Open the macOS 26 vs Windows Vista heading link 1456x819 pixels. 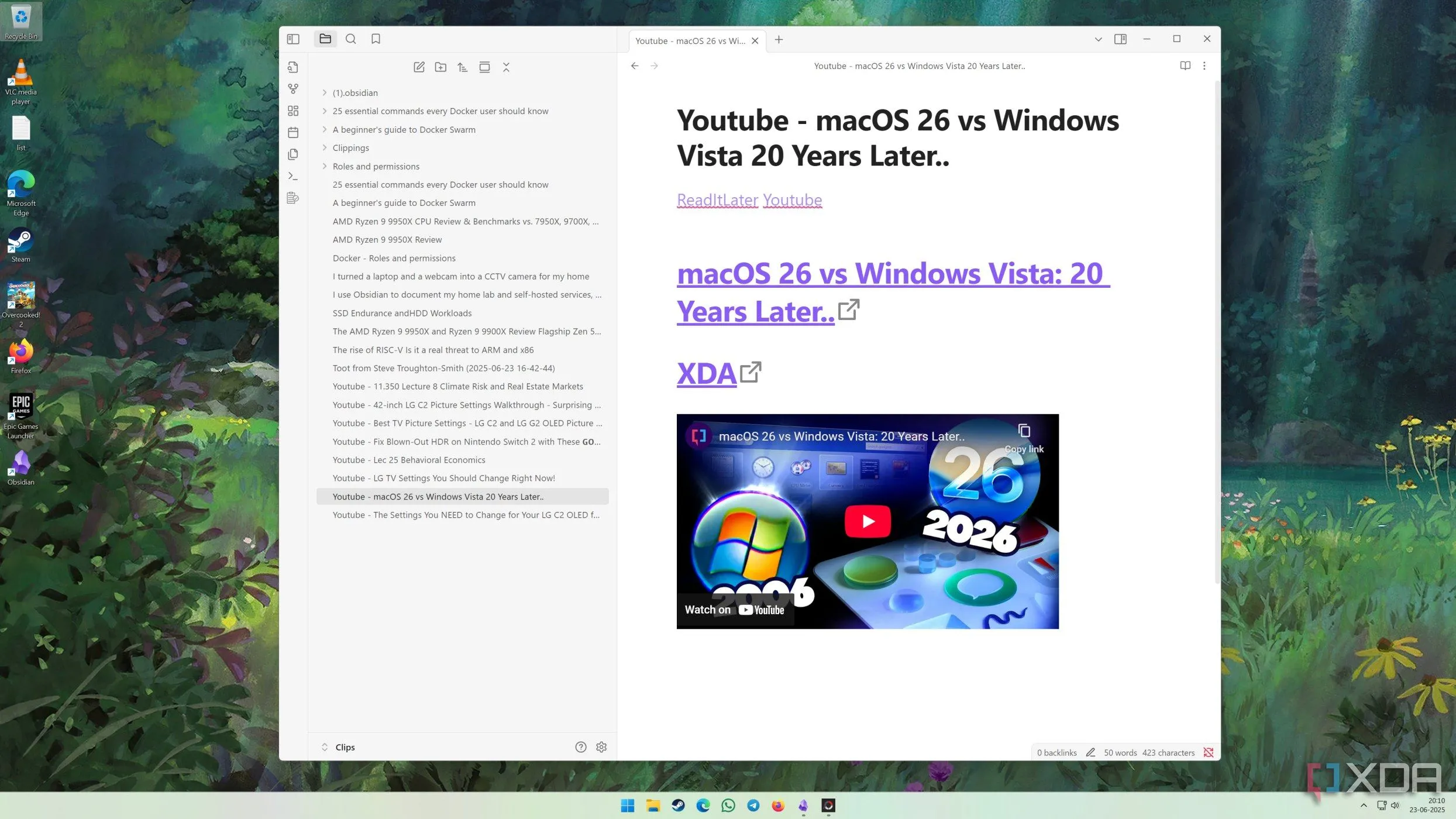(x=893, y=292)
